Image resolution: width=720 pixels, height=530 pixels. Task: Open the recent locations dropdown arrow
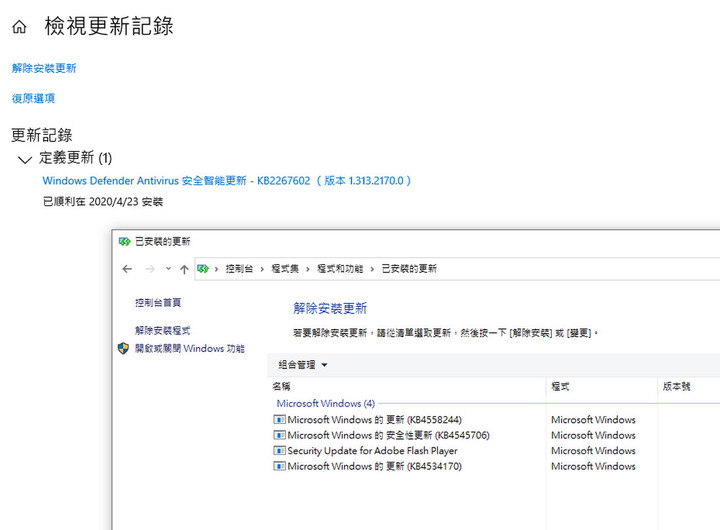(x=169, y=269)
